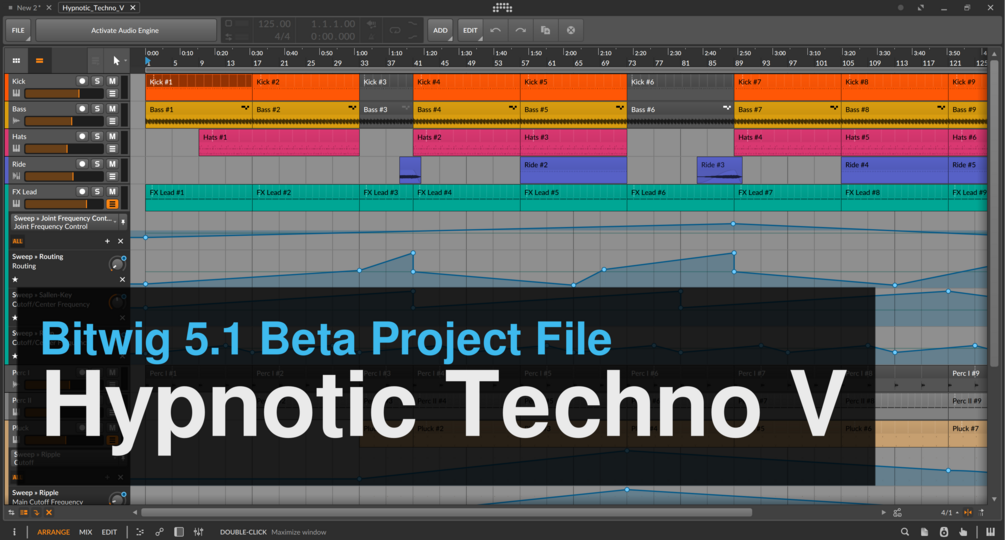Click the redo arrow icon

point(520,30)
